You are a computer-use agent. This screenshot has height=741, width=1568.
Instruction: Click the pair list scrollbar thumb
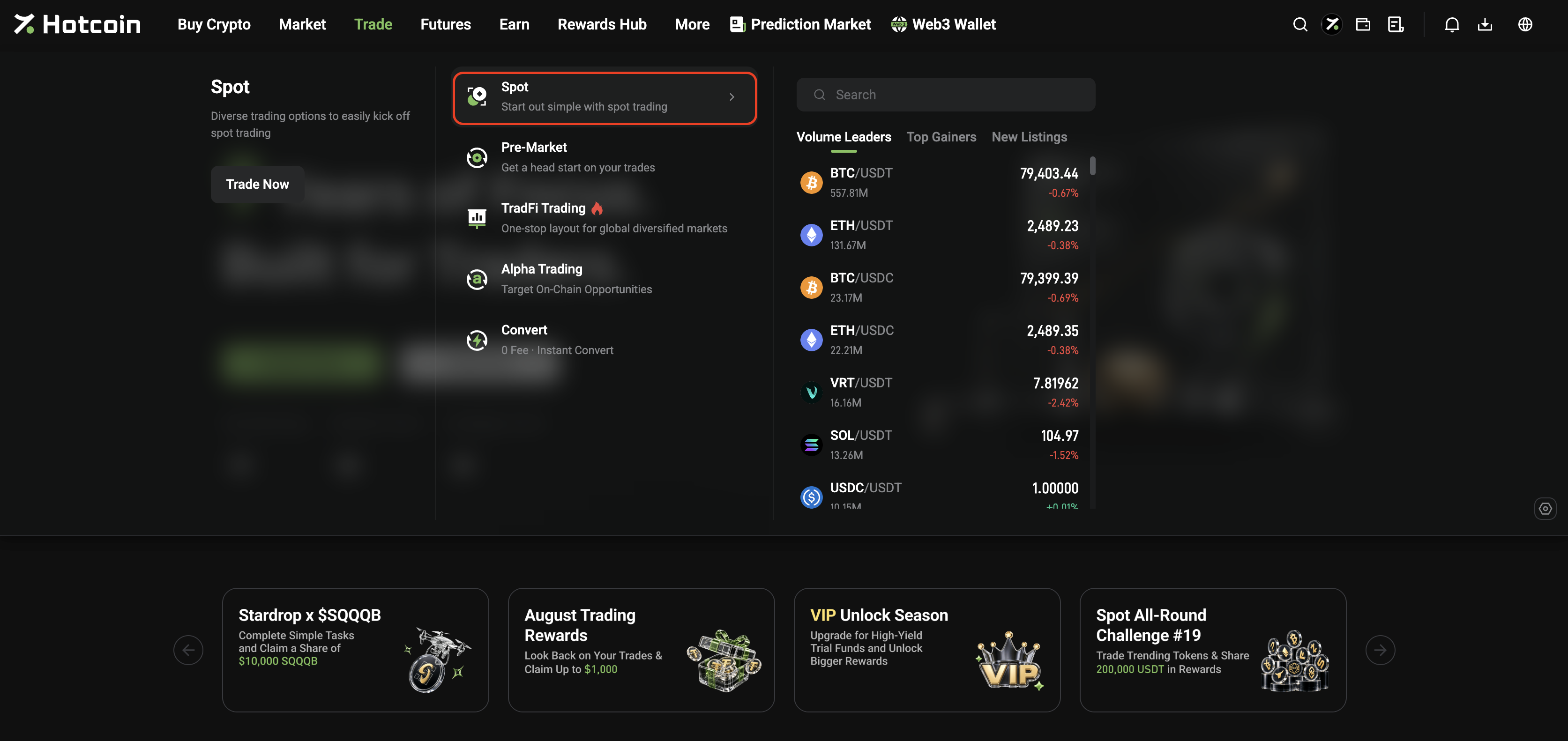pos(1093,166)
